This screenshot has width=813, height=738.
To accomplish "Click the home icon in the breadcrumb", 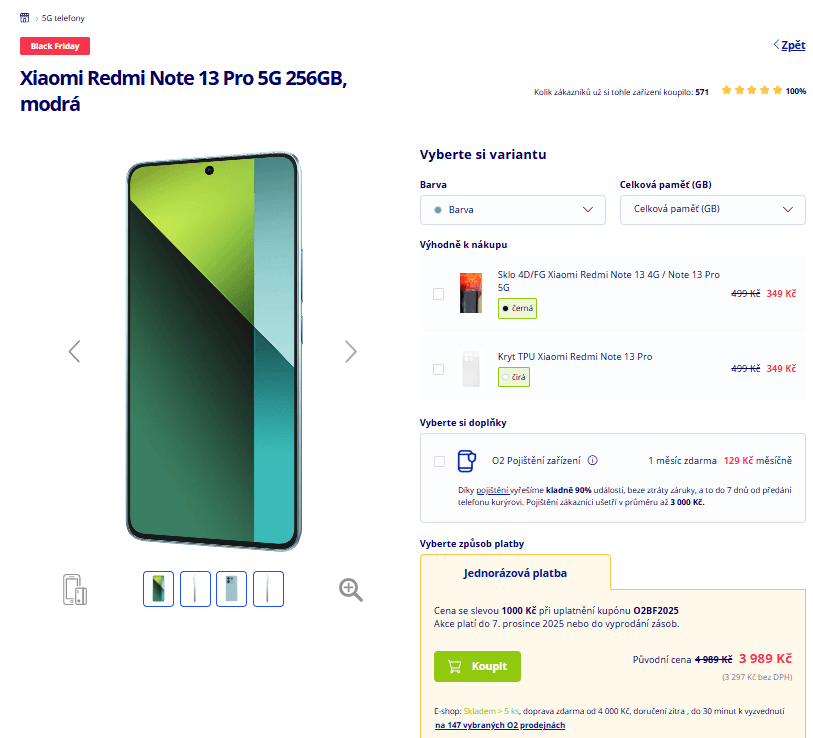I will click(x=25, y=17).
